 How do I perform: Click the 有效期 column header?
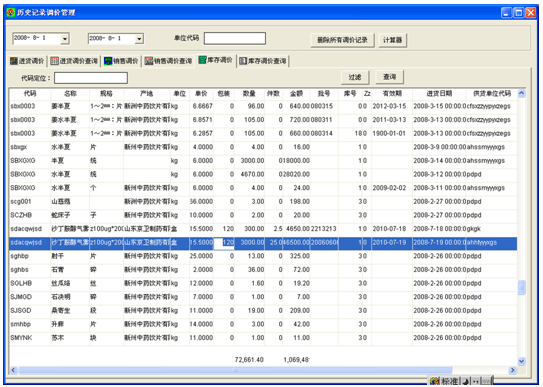point(392,93)
